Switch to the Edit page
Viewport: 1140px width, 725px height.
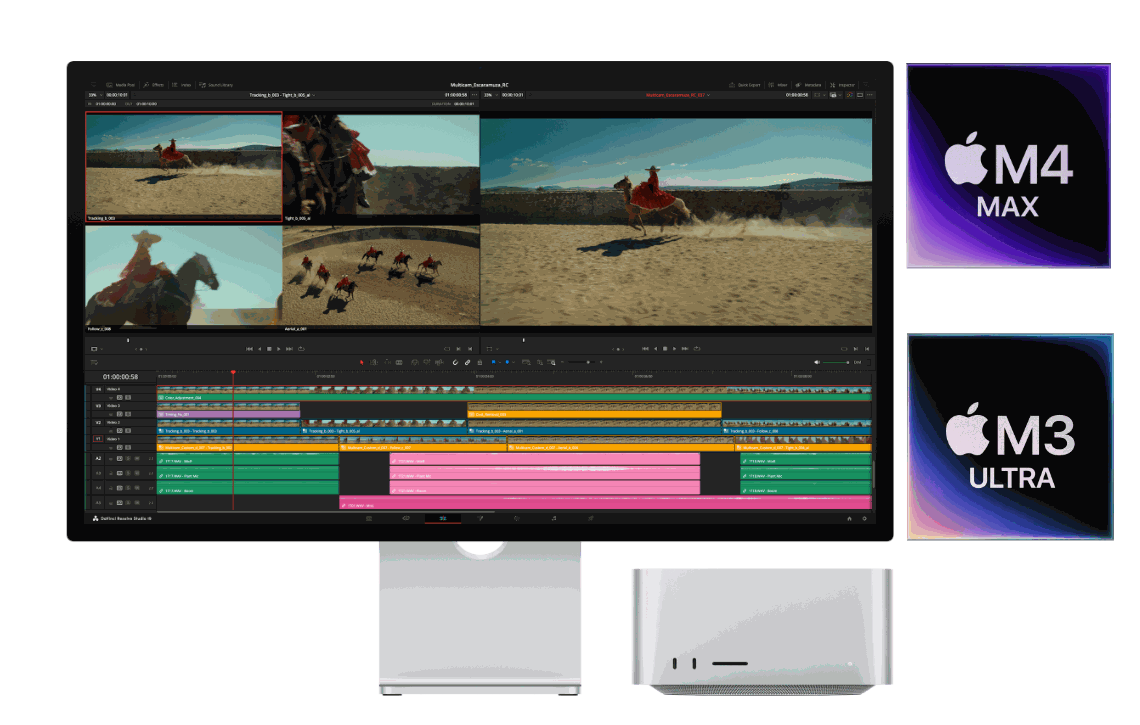(x=442, y=518)
